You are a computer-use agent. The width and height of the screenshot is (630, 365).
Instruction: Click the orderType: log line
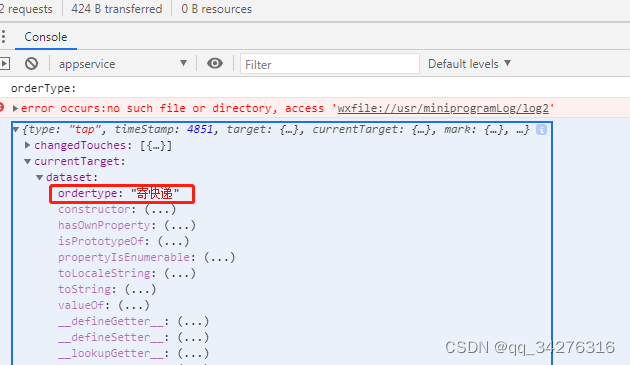tap(43, 88)
